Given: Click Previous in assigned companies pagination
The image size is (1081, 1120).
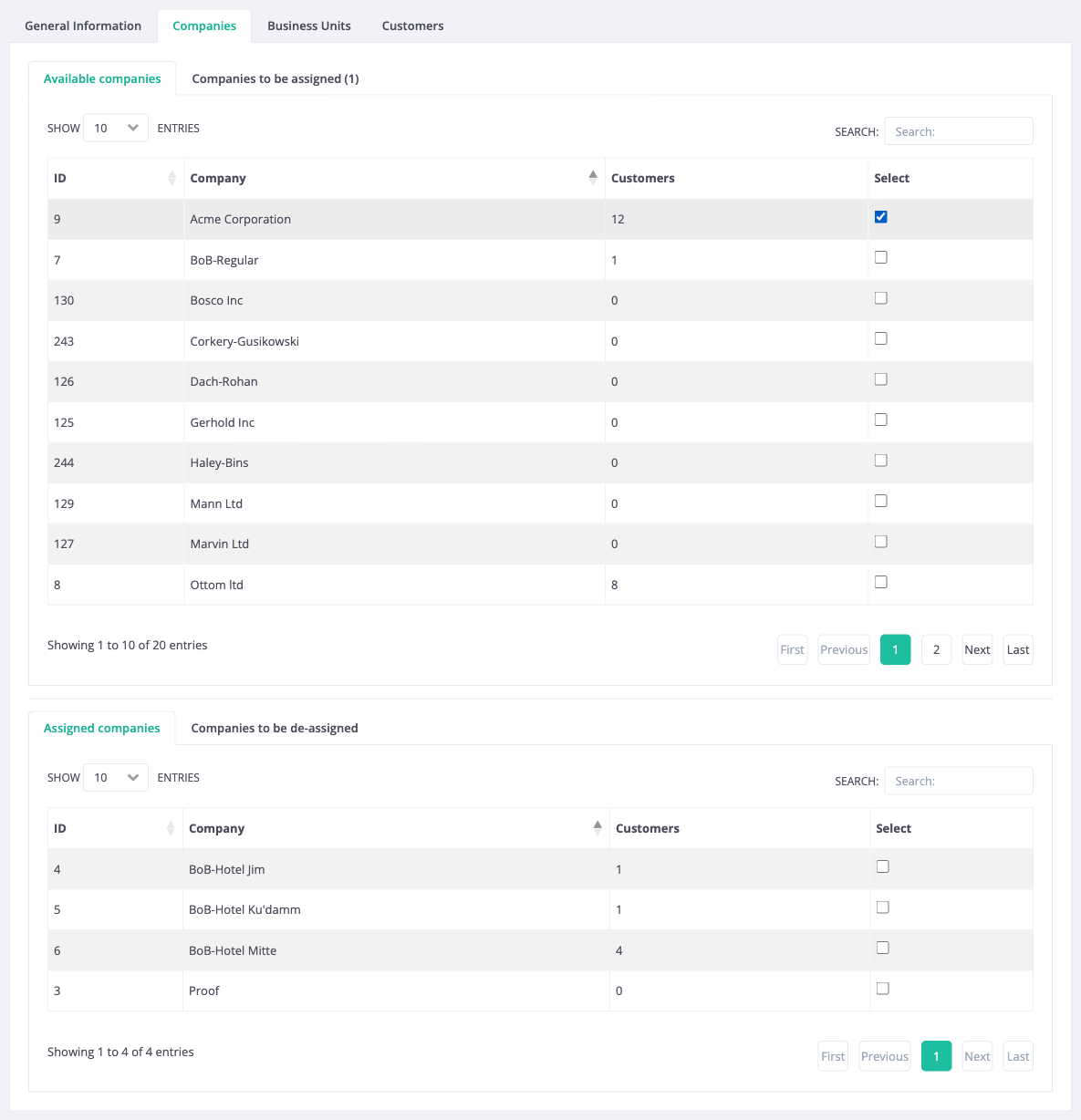Looking at the screenshot, I should [x=885, y=1056].
